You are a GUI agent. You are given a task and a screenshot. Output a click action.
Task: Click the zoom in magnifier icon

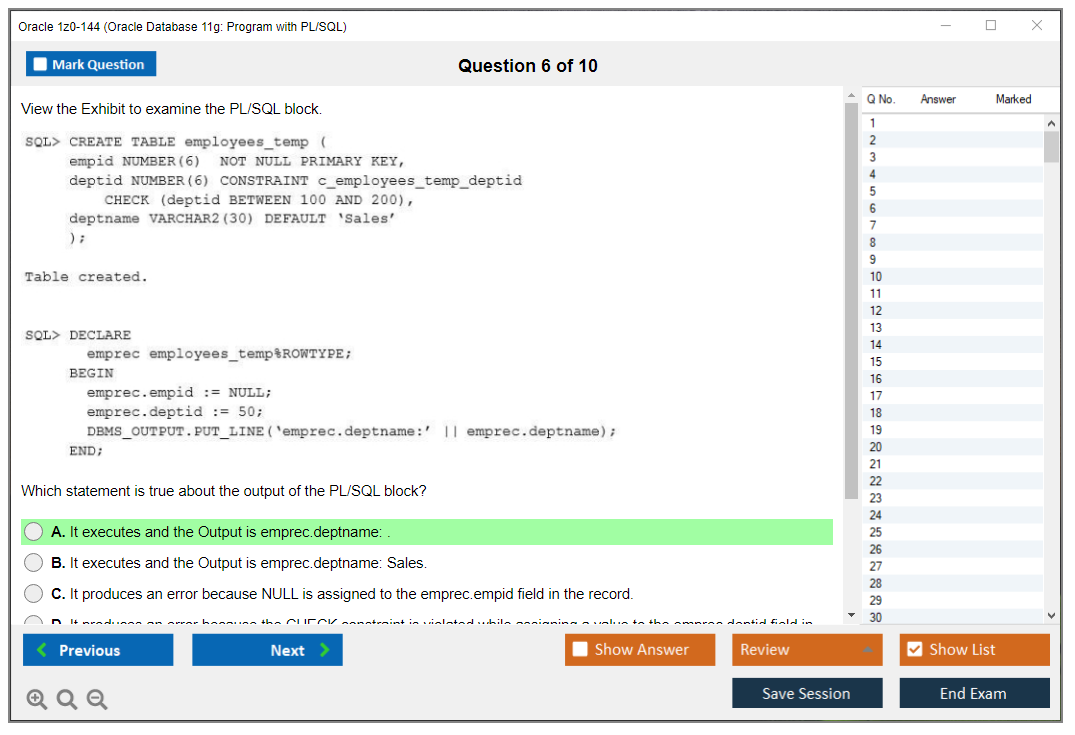(37, 700)
